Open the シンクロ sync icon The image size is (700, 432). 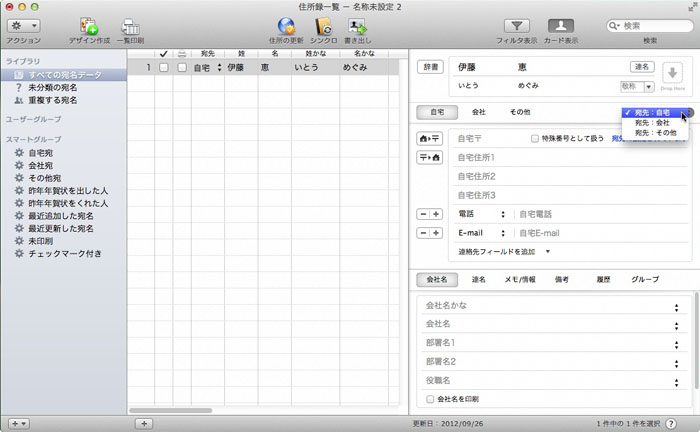coord(323,25)
